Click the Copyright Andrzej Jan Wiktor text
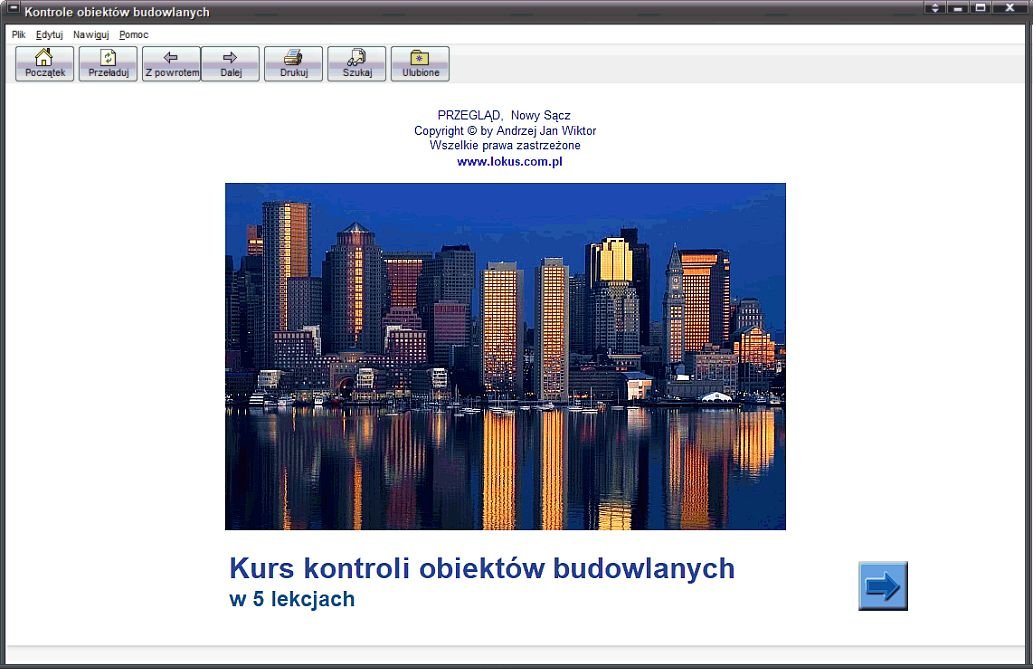Viewport: 1033px width, 669px height. 505,131
